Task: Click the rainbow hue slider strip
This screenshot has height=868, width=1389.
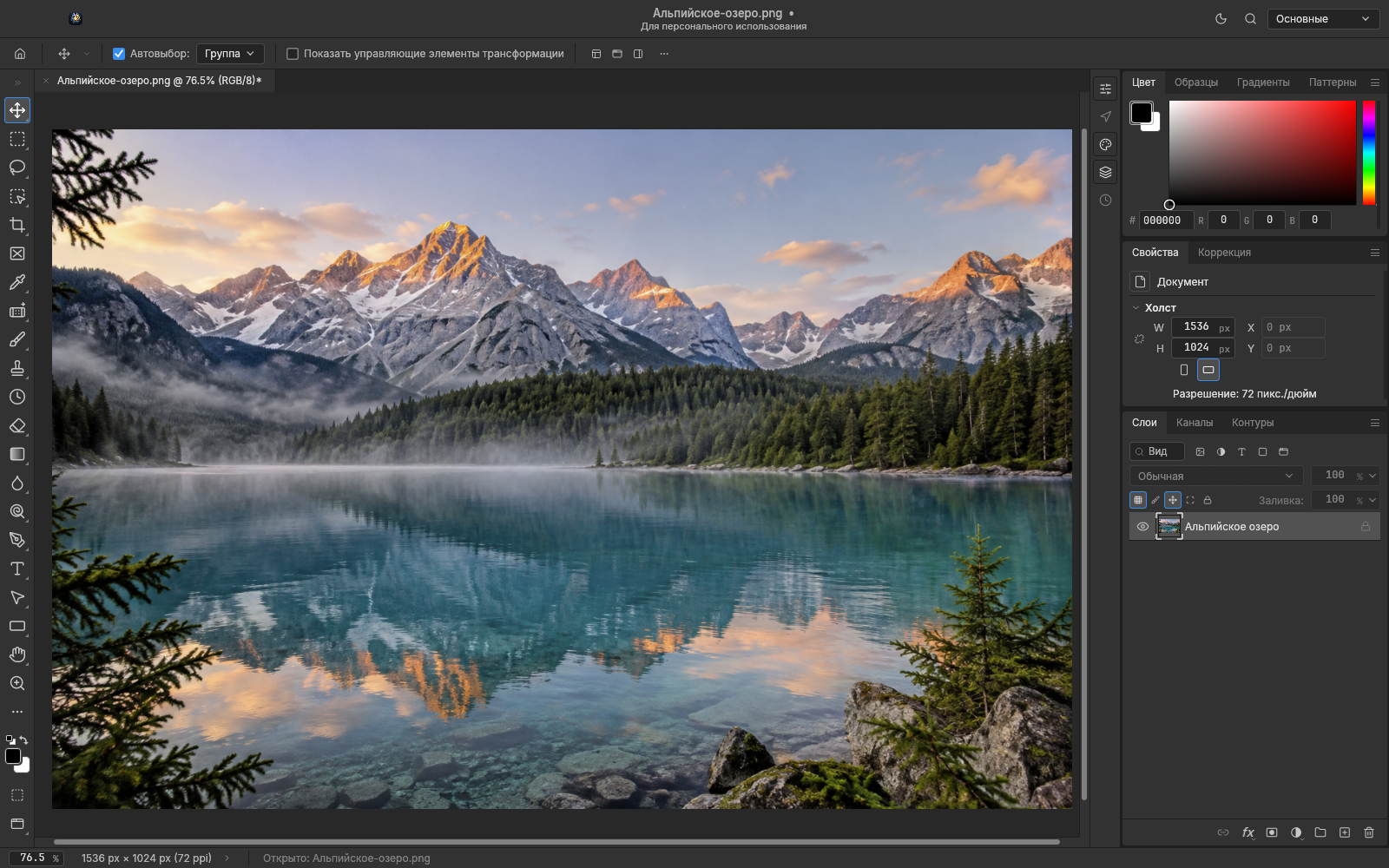Action: coord(1369,153)
